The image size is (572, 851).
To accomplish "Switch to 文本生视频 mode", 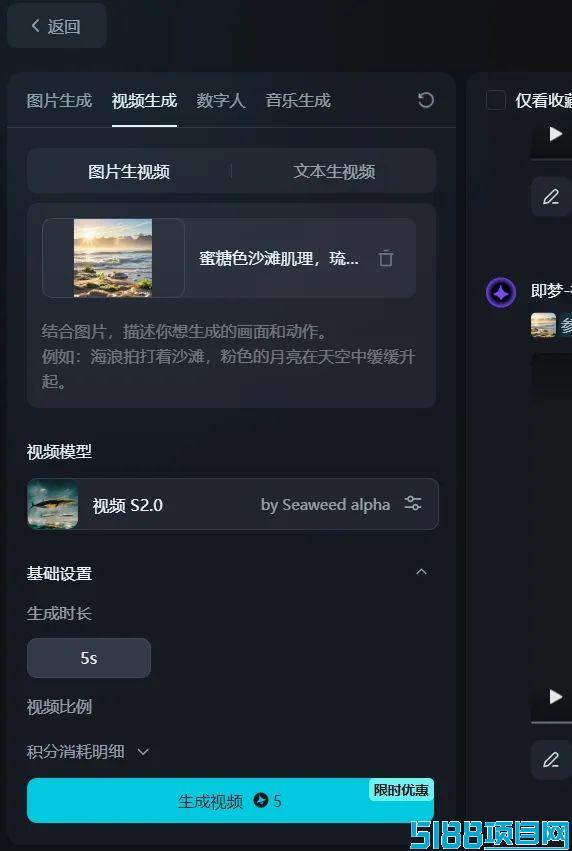I will pos(334,172).
